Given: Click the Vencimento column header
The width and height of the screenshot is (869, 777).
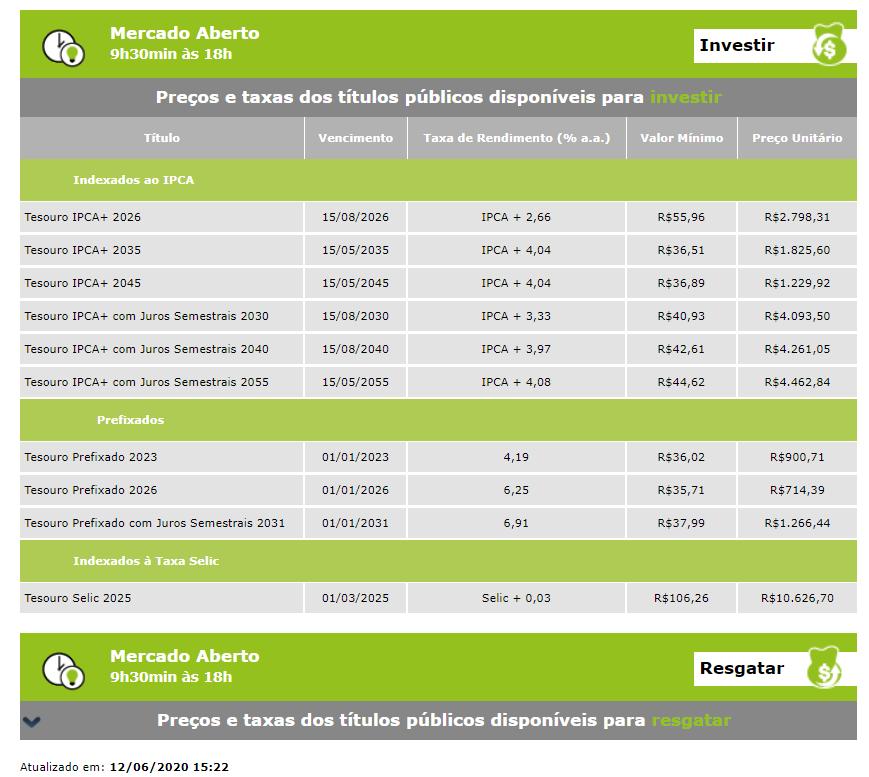Looking at the screenshot, I should 355,138.
